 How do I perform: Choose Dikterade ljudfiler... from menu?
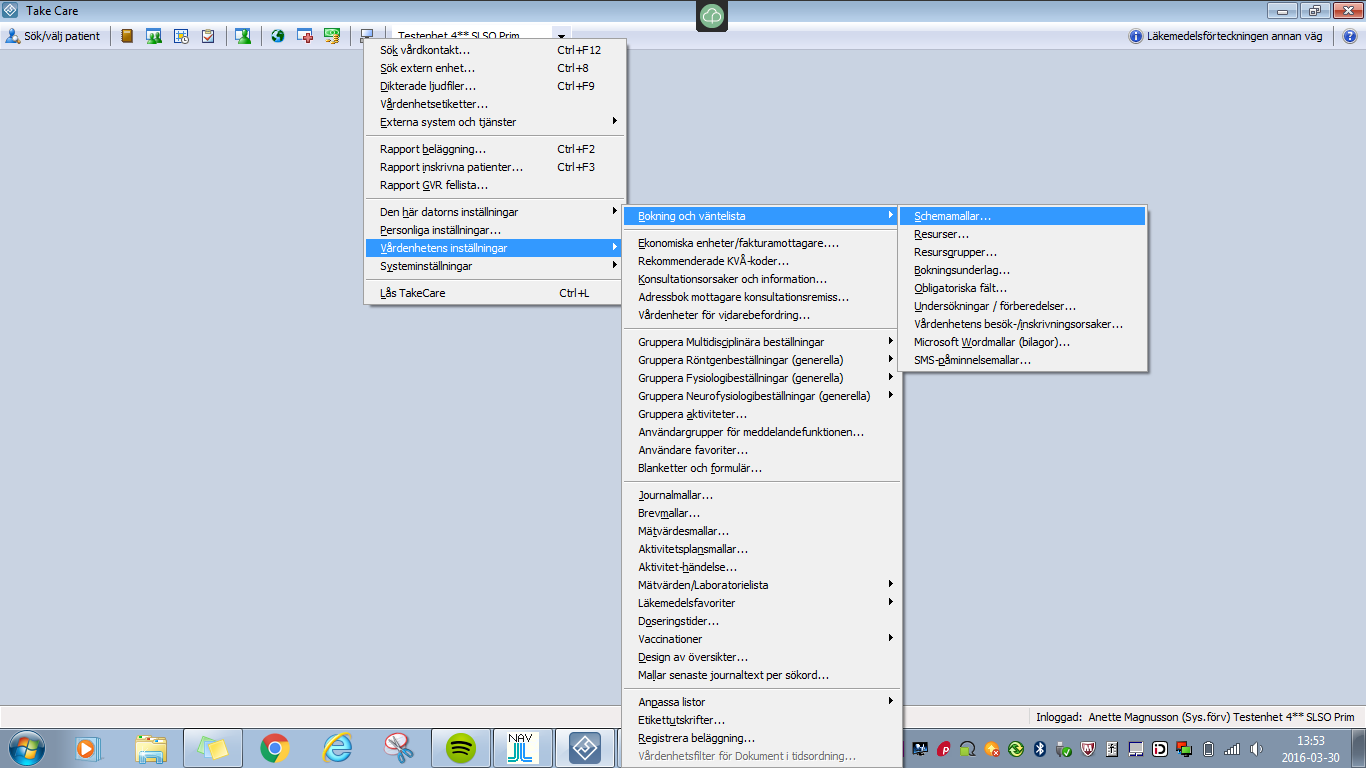[x=495, y=86]
